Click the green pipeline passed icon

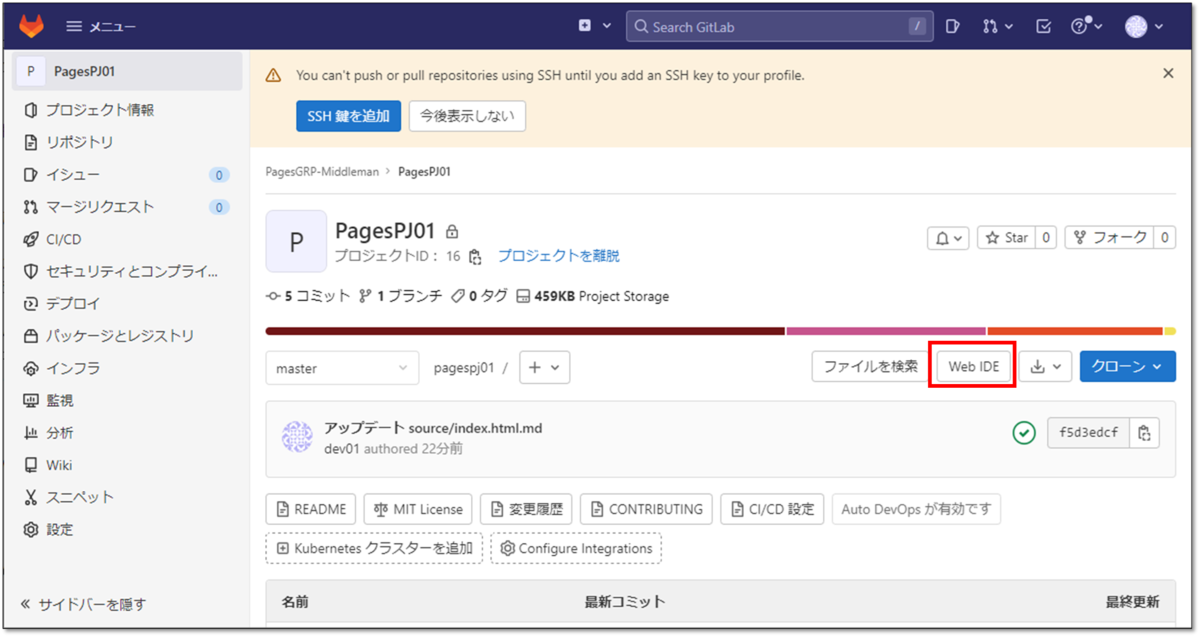(x=1024, y=433)
